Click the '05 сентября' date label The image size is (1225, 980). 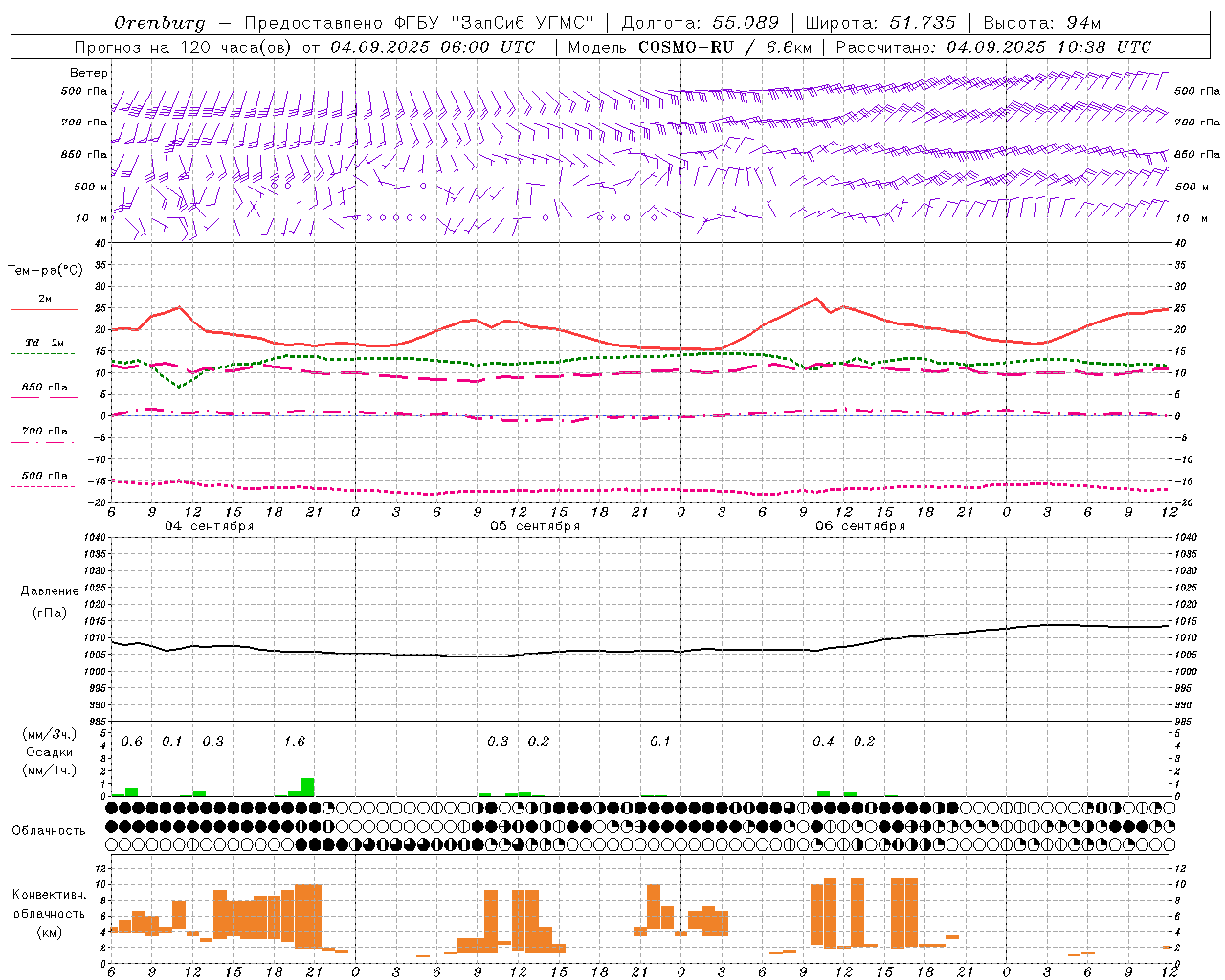pos(535,526)
